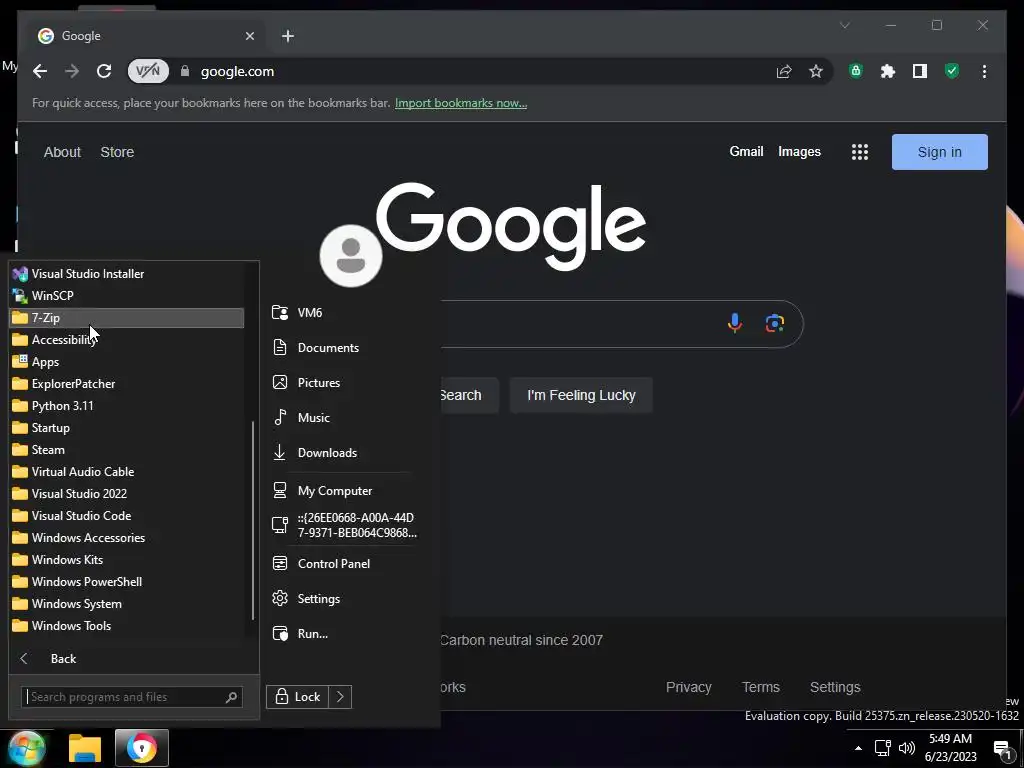Click the I'm Feeling Lucky button
The height and width of the screenshot is (768, 1024).
coord(581,395)
